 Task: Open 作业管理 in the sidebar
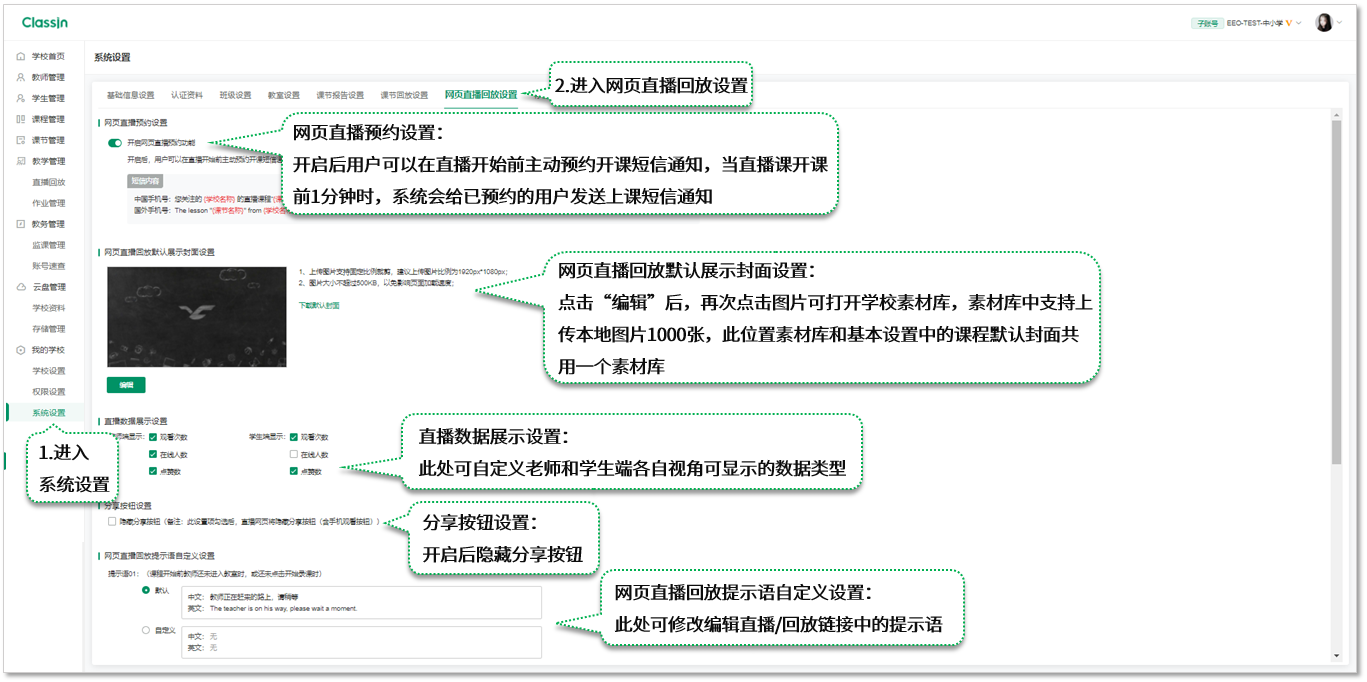[x=48, y=203]
